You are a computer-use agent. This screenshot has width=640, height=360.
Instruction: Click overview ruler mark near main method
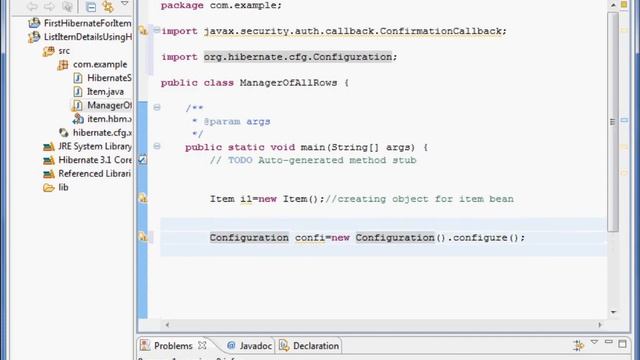pyautogui.click(x=624, y=146)
